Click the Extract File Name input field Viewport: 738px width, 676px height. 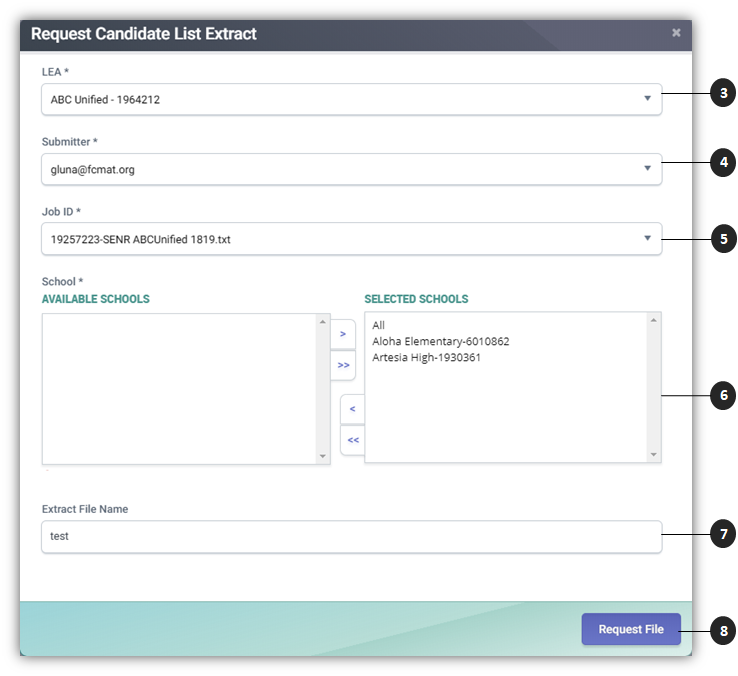click(x=350, y=536)
